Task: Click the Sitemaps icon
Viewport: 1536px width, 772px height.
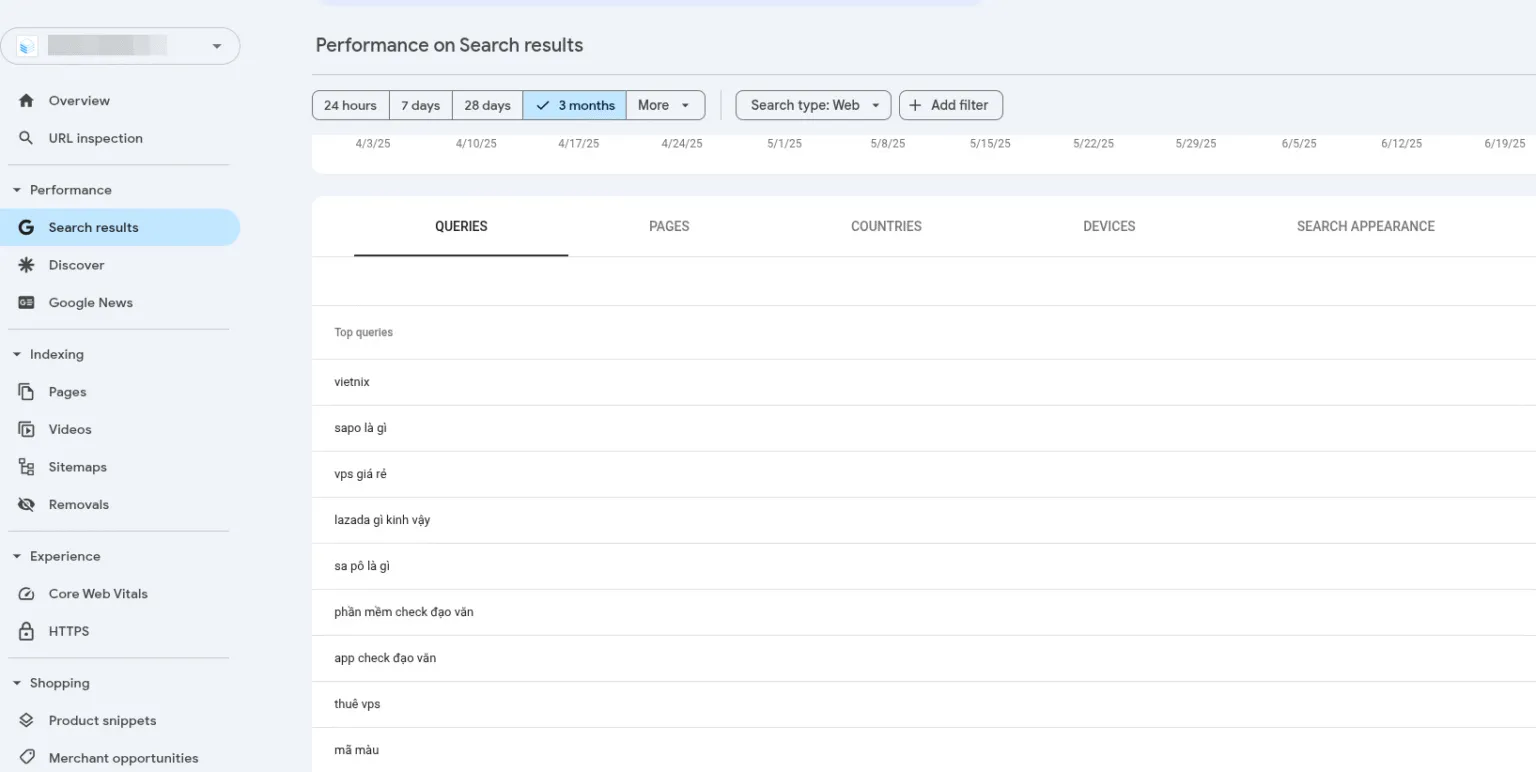Action: [x=27, y=467]
